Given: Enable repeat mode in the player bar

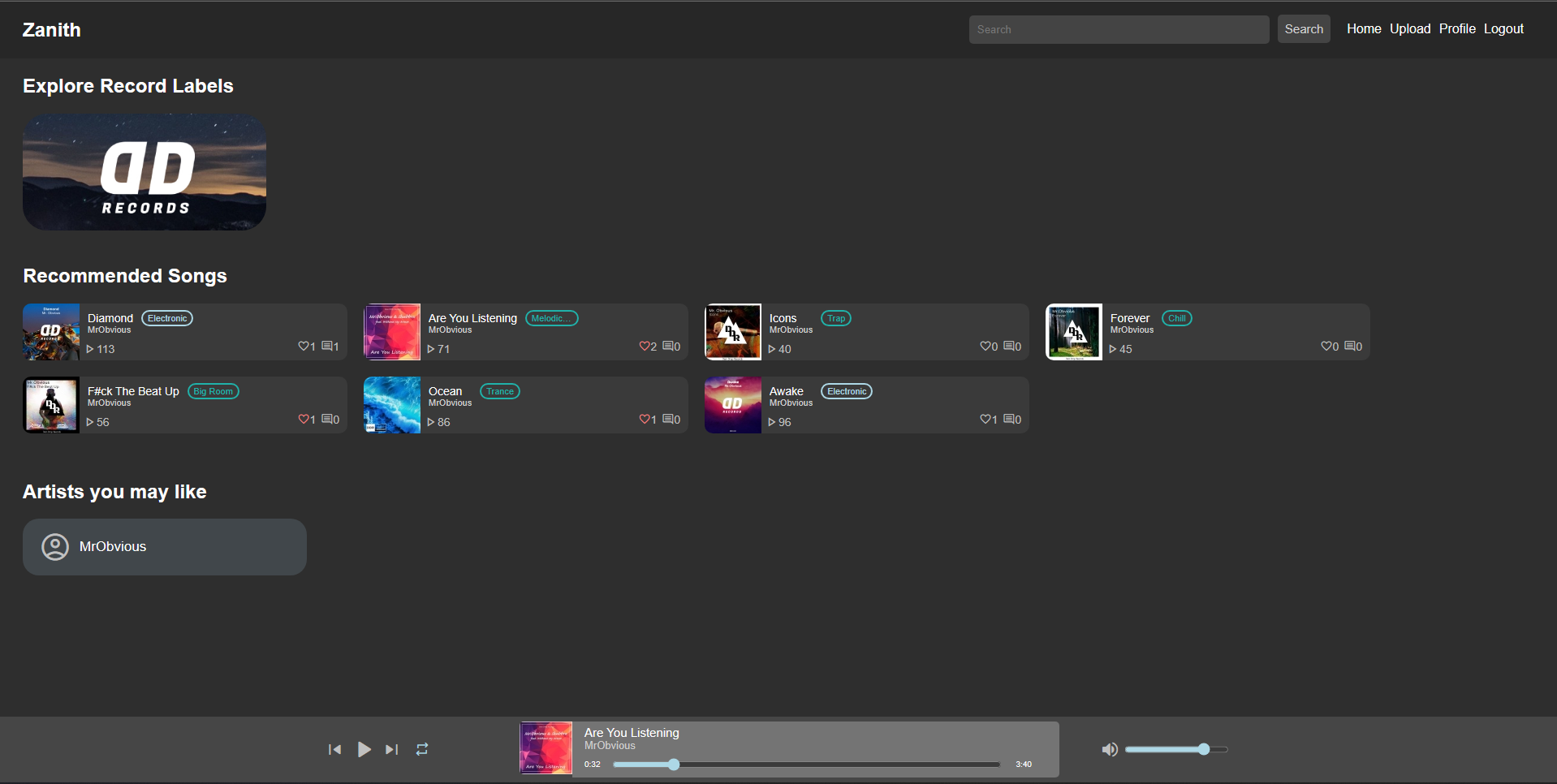Looking at the screenshot, I should click(421, 749).
